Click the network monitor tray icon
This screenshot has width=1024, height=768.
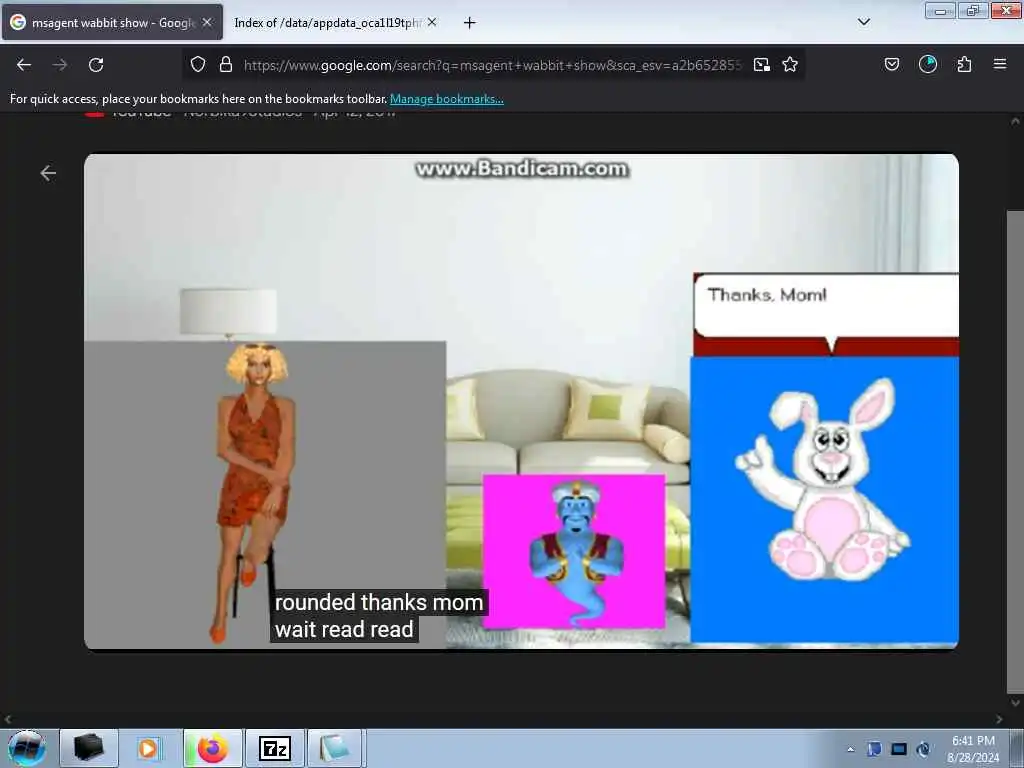click(899, 749)
